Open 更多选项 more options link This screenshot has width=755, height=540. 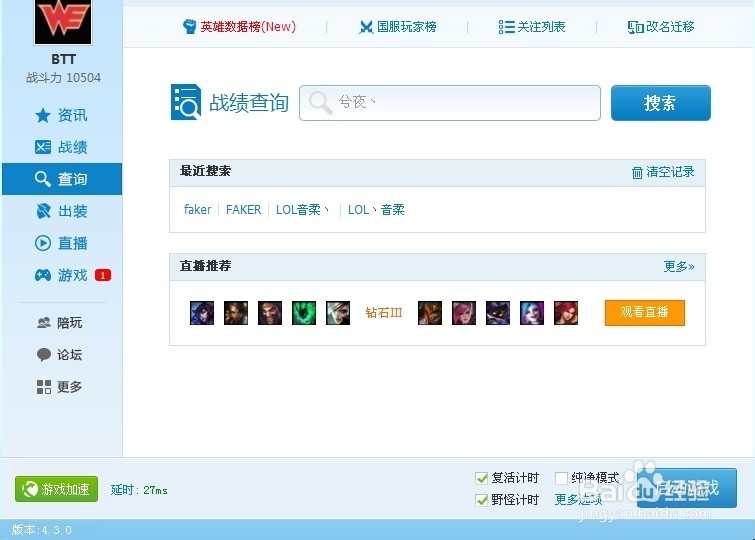coord(578,500)
